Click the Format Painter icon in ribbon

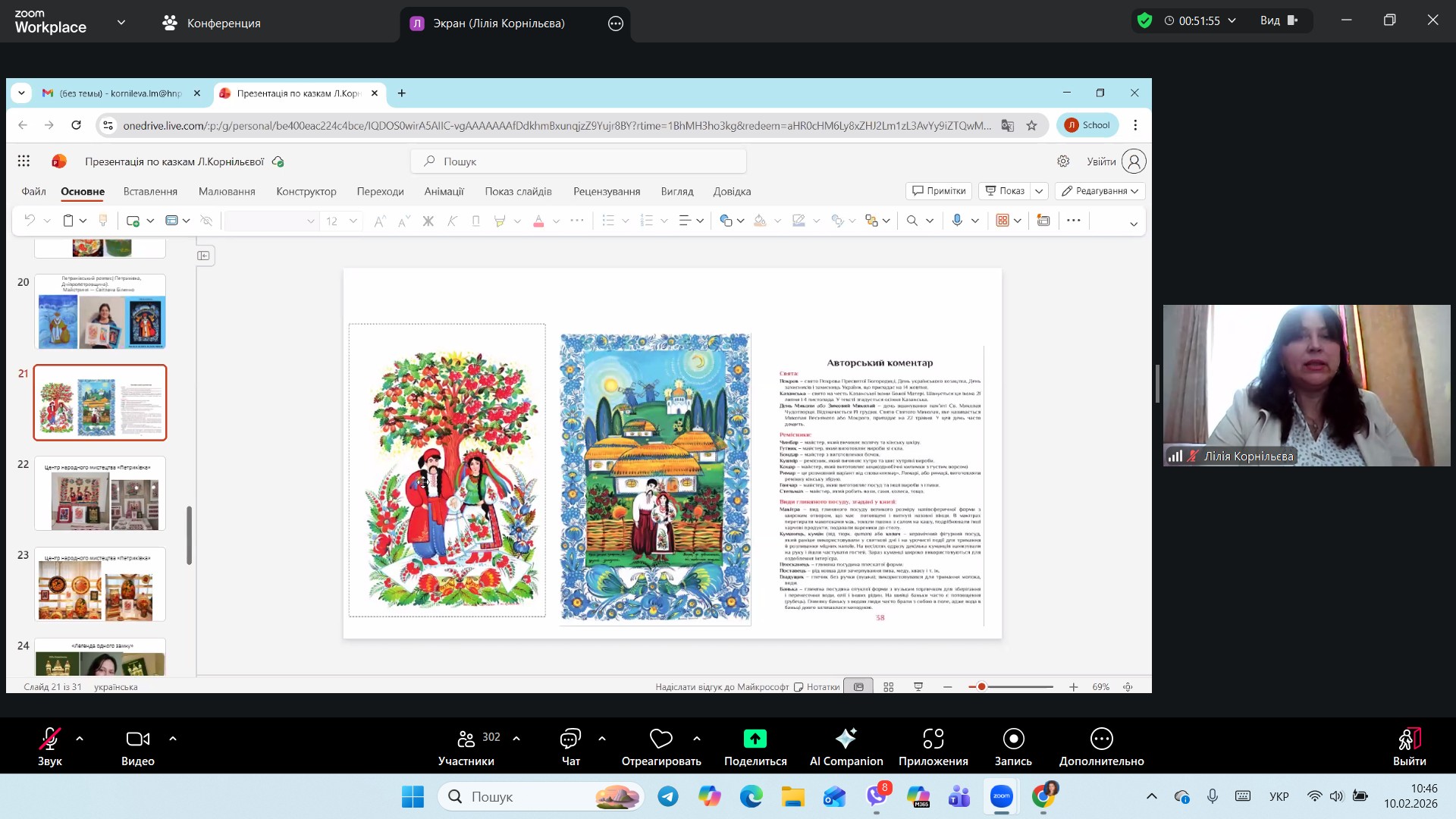tap(103, 221)
